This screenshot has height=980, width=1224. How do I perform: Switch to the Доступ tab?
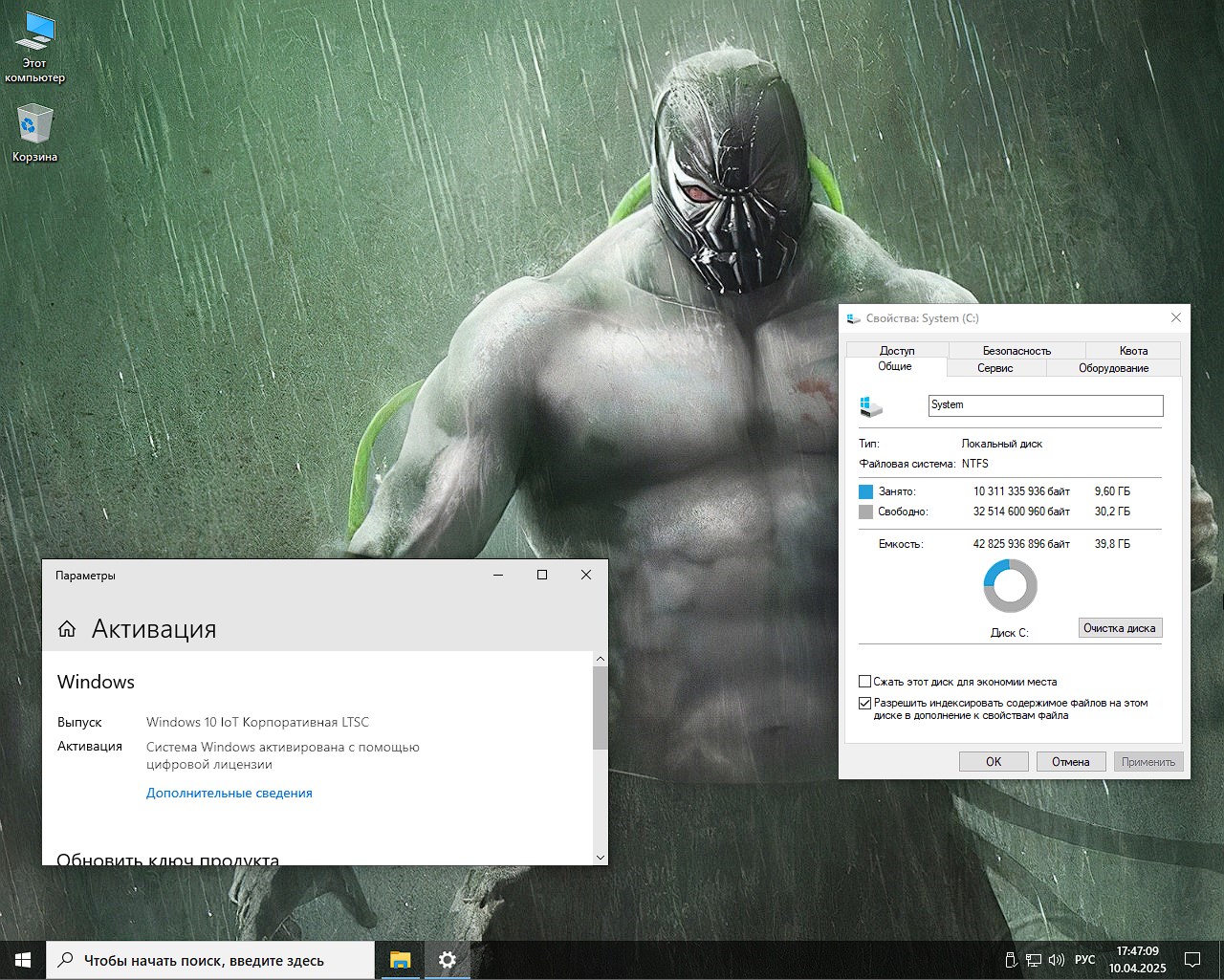[897, 351]
